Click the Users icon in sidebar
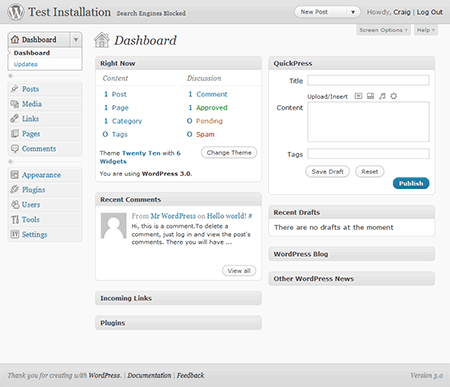450x387 pixels. pos(15,204)
